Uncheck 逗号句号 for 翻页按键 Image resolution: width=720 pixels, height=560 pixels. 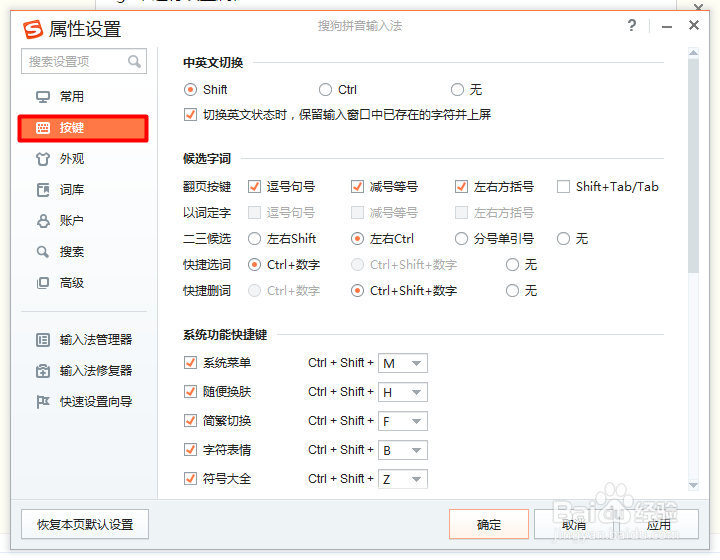pyautogui.click(x=254, y=187)
